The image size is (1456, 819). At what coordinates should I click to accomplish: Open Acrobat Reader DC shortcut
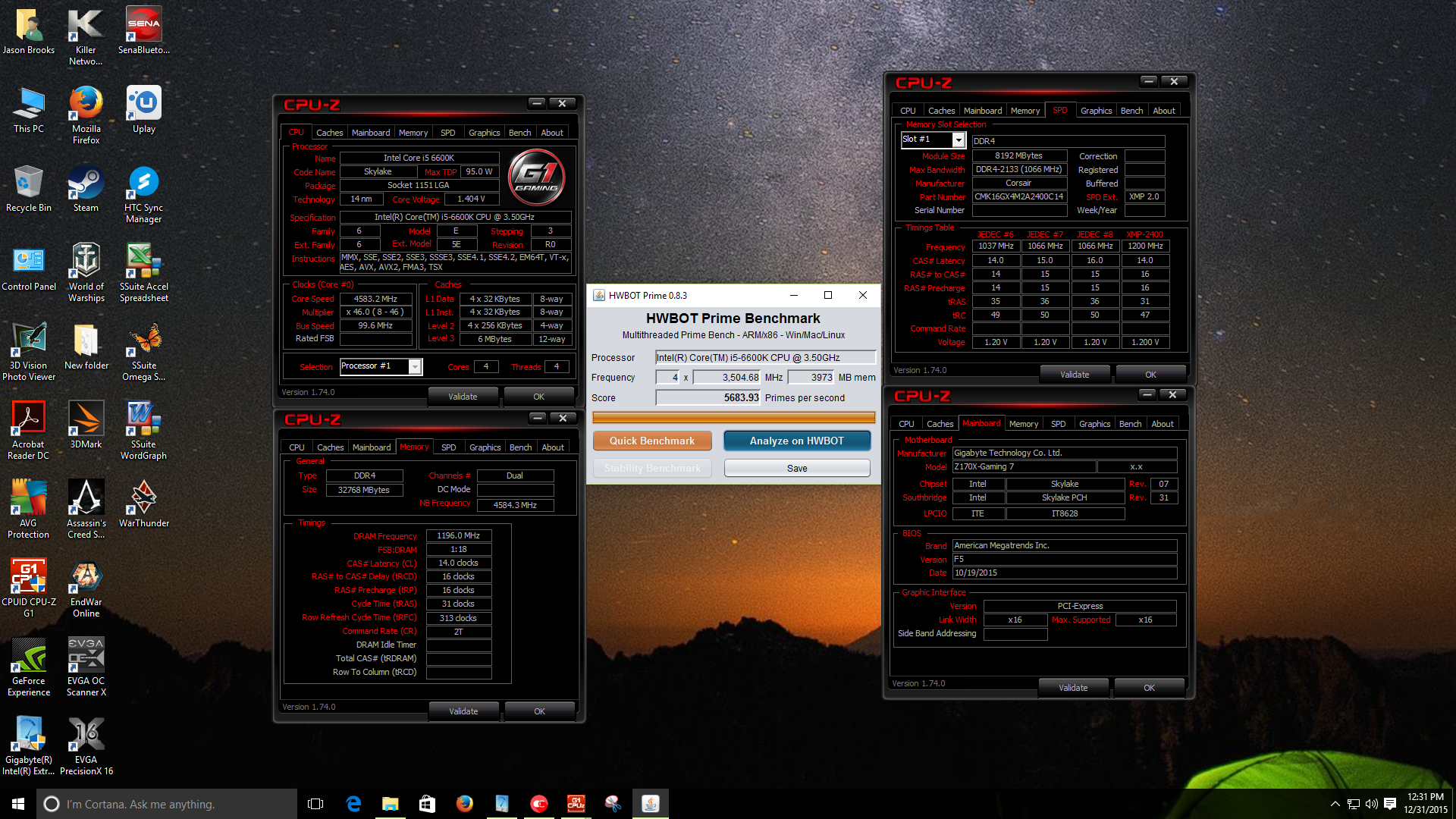click(x=28, y=430)
